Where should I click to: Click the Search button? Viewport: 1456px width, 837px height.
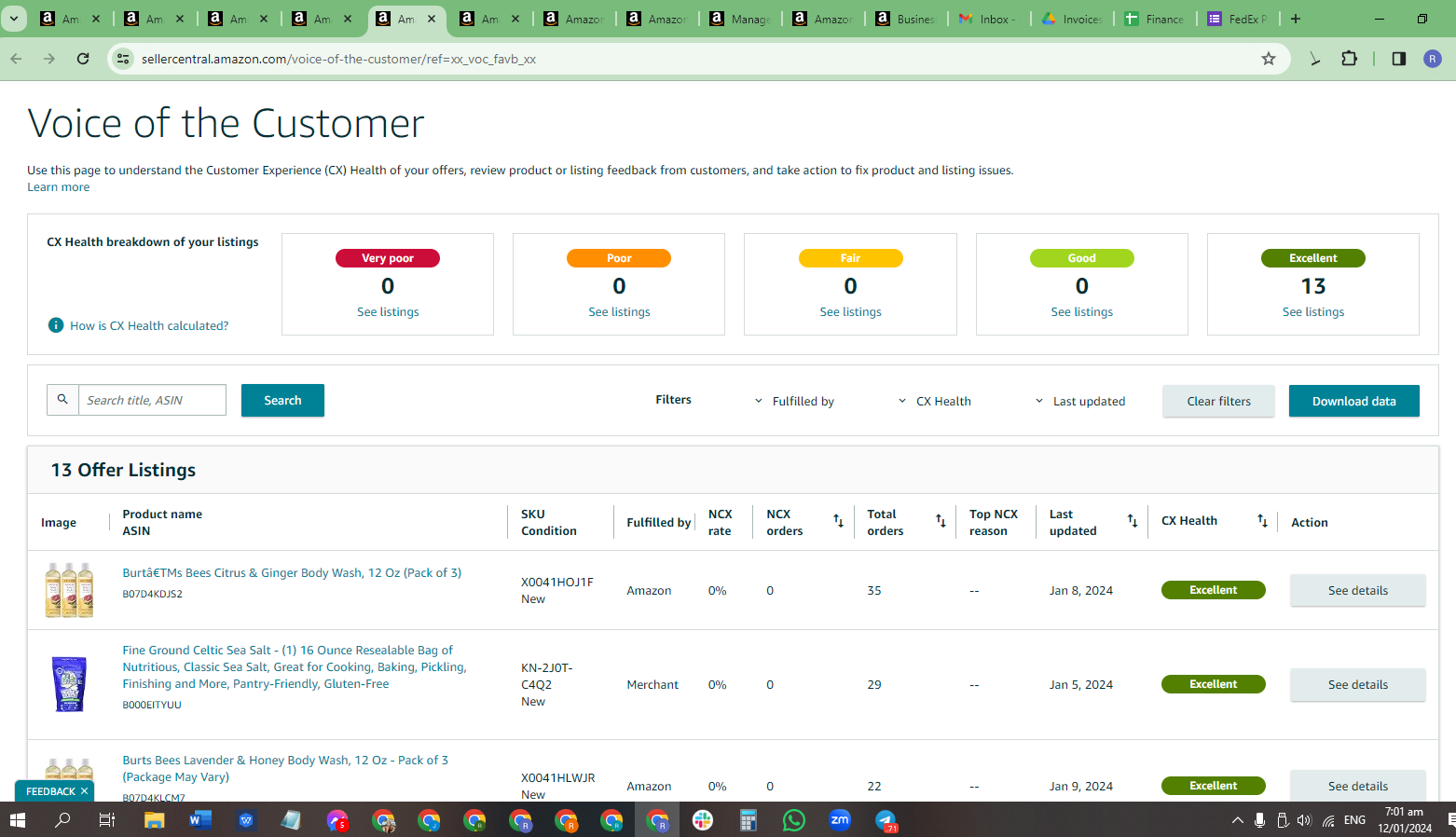pyautogui.click(x=282, y=401)
